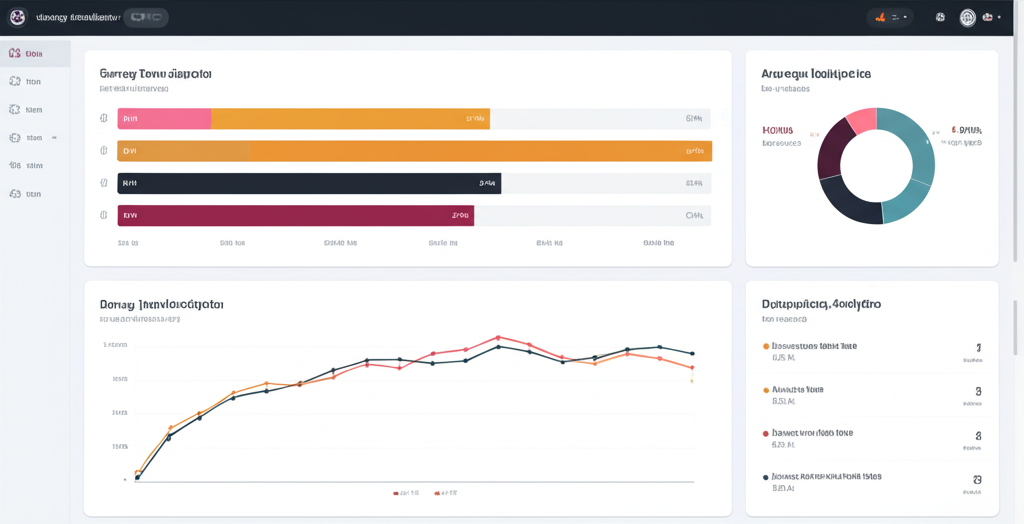Click the small icon beside the crimson bar row
The image size is (1024, 524).
click(104, 215)
